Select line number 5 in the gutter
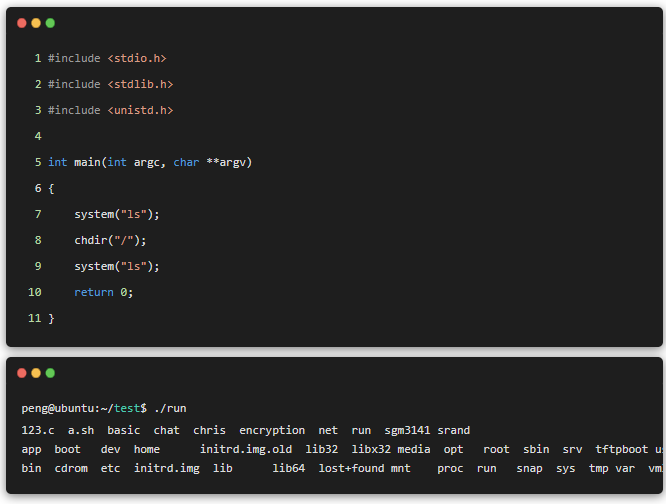666x504 pixels. pyautogui.click(x=38, y=162)
